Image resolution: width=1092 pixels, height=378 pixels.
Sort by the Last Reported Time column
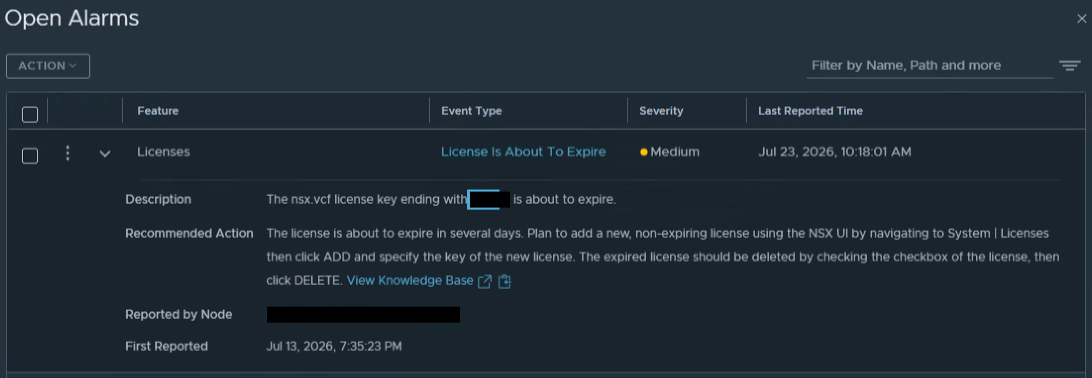coord(810,111)
